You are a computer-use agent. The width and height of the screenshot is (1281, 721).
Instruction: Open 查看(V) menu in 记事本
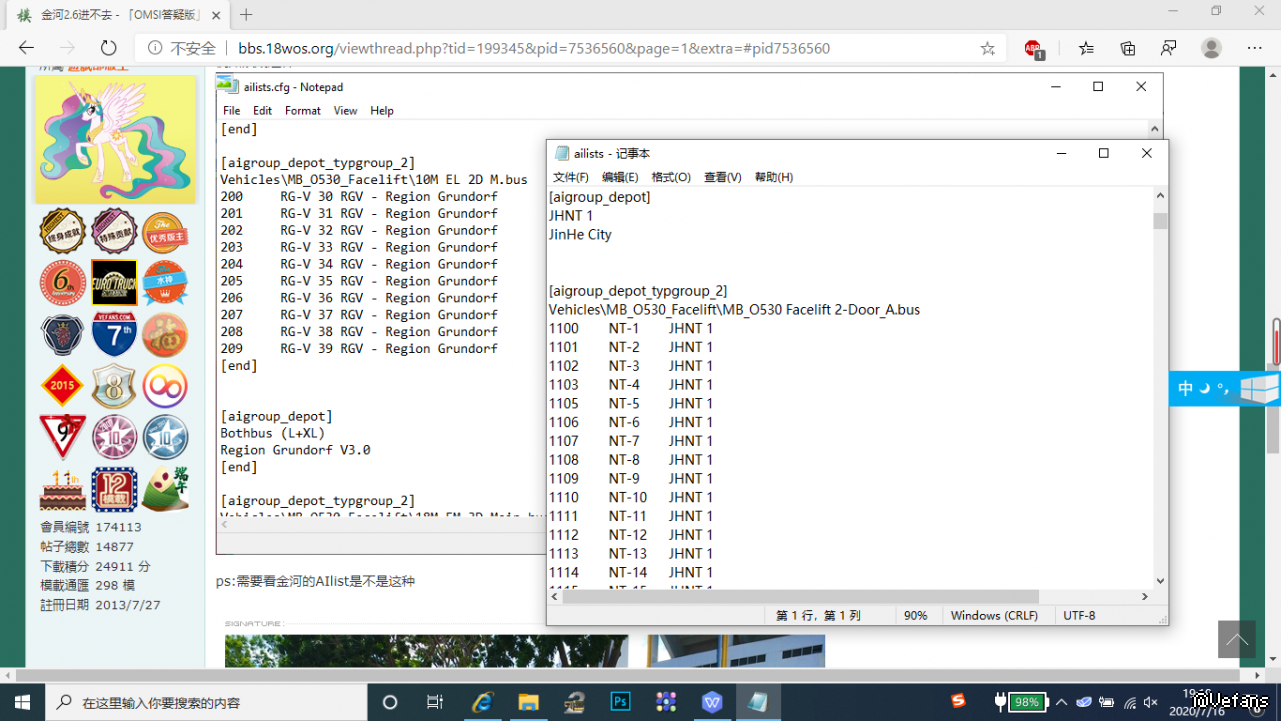(722, 177)
